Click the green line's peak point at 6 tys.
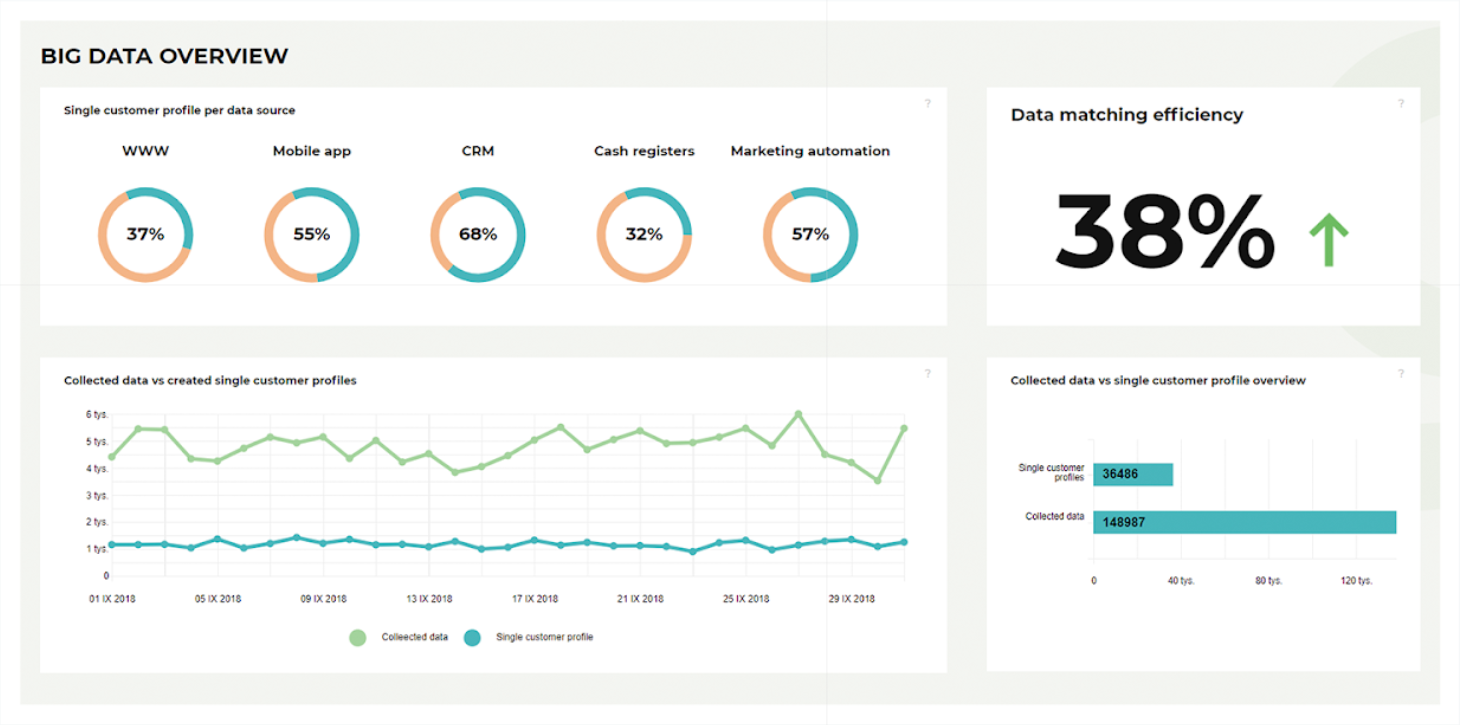1460x725 pixels. pos(798,414)
